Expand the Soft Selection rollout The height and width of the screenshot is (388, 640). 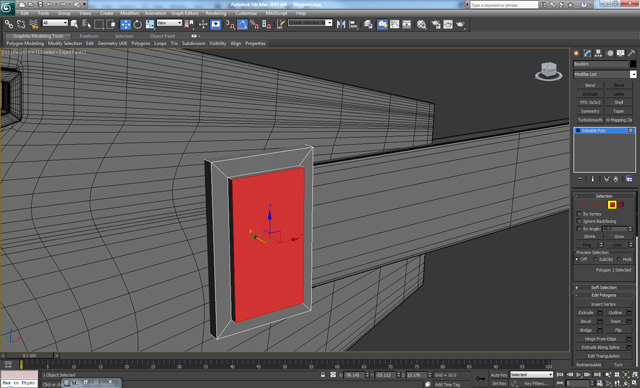pyautogui.click(x=604, y=287)
